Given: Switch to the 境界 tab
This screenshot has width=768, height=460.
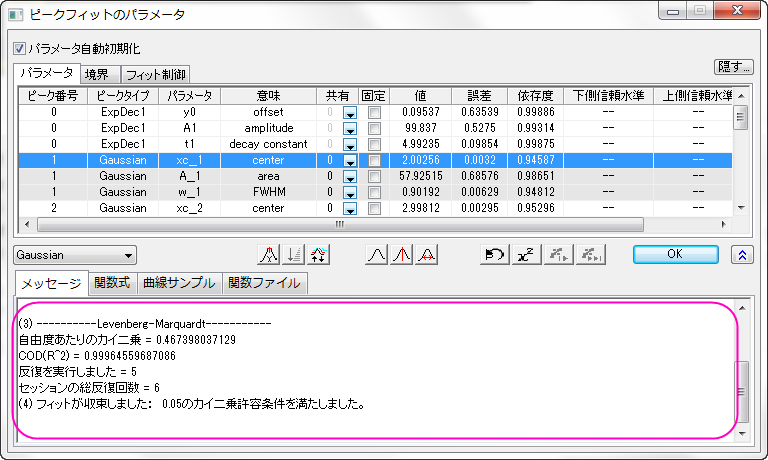Looking at the screenshot, I should (99, 74).
